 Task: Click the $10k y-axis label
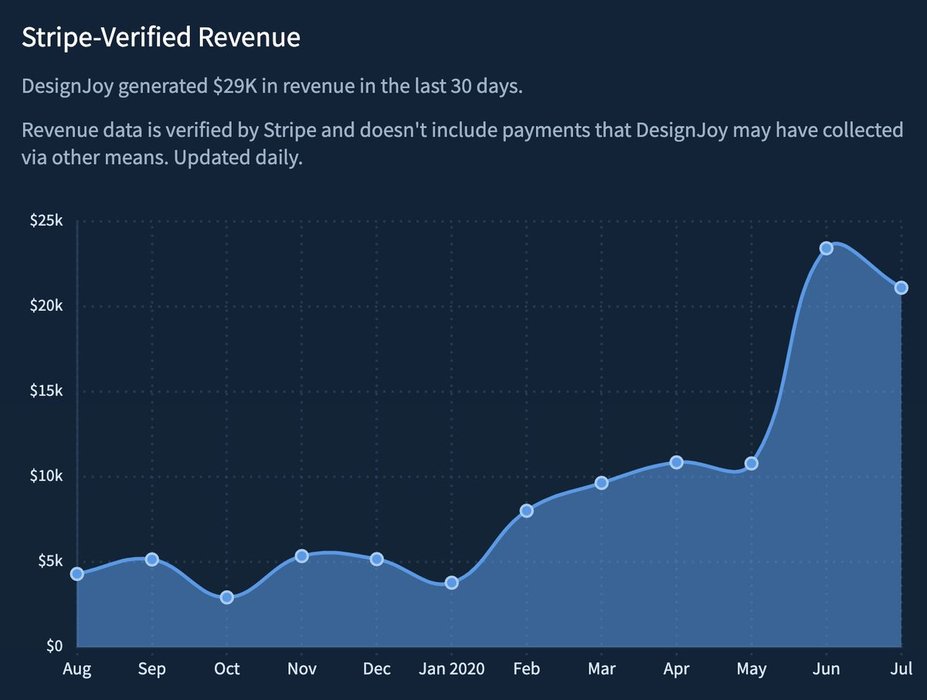46,476
